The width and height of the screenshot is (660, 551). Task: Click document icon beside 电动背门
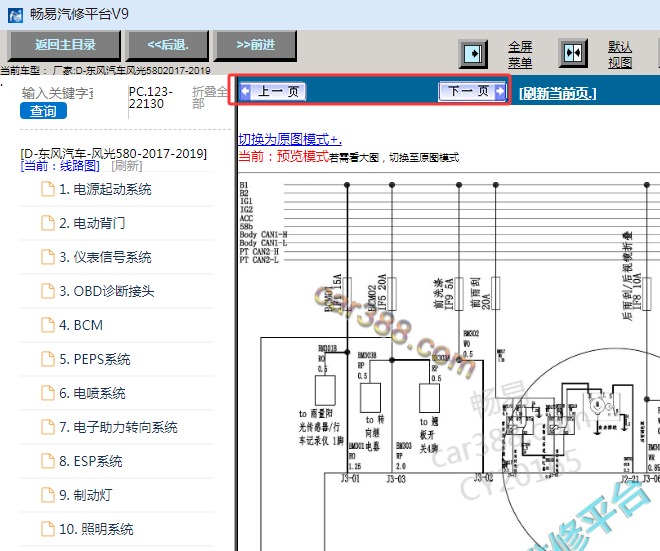[x=48, y=223]
